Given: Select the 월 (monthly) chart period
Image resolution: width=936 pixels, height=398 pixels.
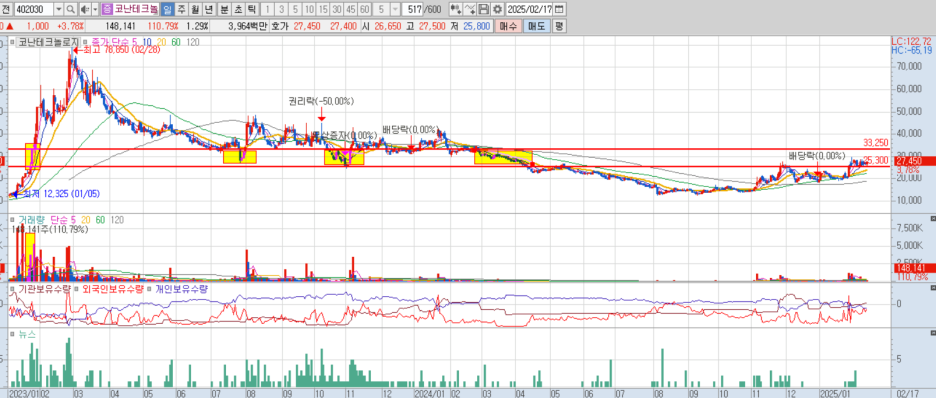Looking at the screenshot, I should coord(195,9).
